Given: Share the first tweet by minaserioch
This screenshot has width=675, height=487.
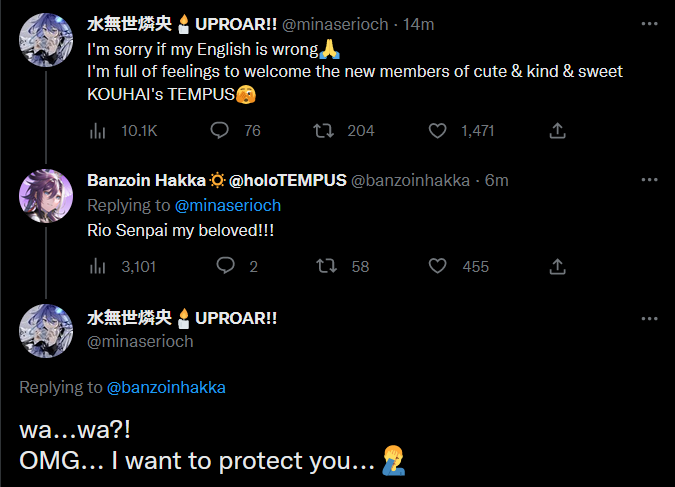Looking at the screenshot, I should click(x=558, y=131).
